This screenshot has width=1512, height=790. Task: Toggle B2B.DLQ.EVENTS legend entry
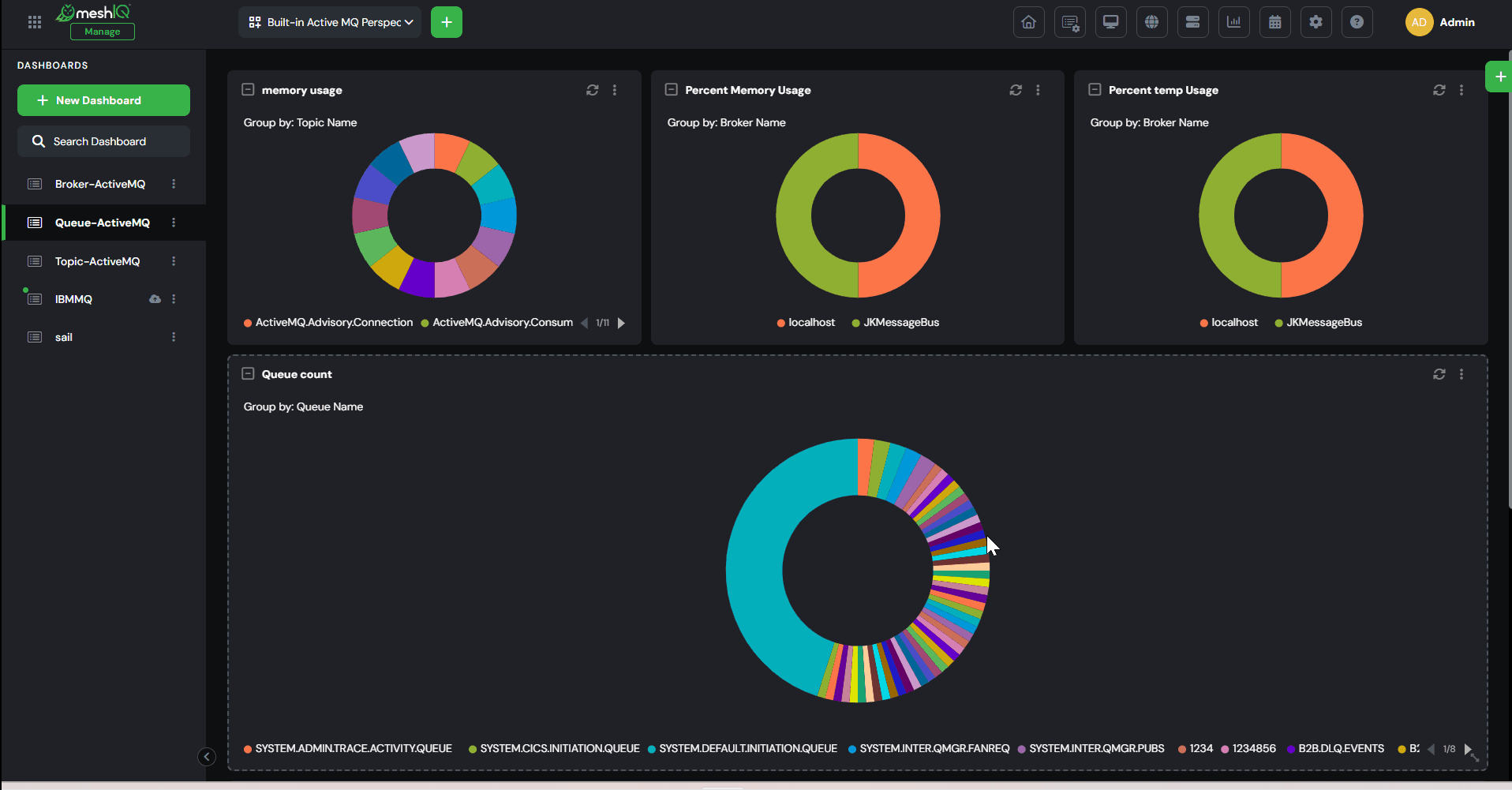point(1335,748)
